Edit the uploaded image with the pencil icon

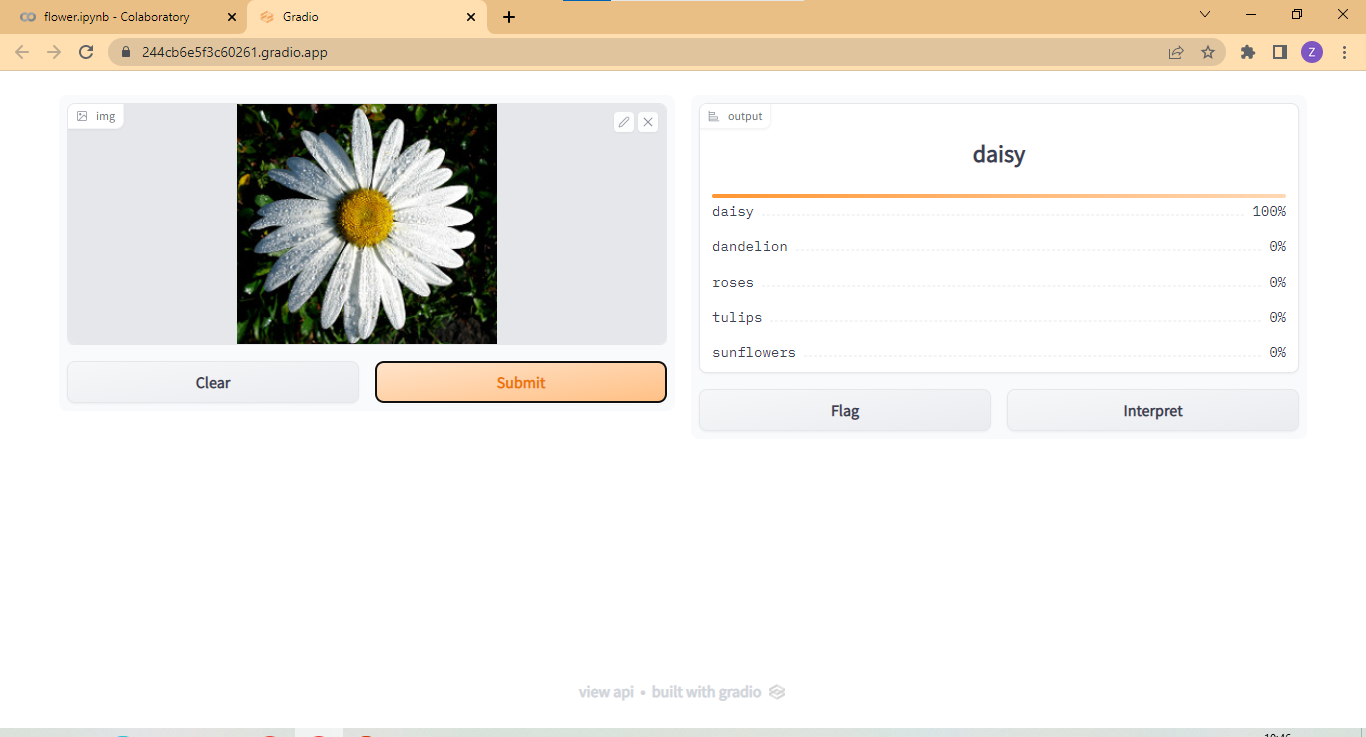tap(623, 121)
